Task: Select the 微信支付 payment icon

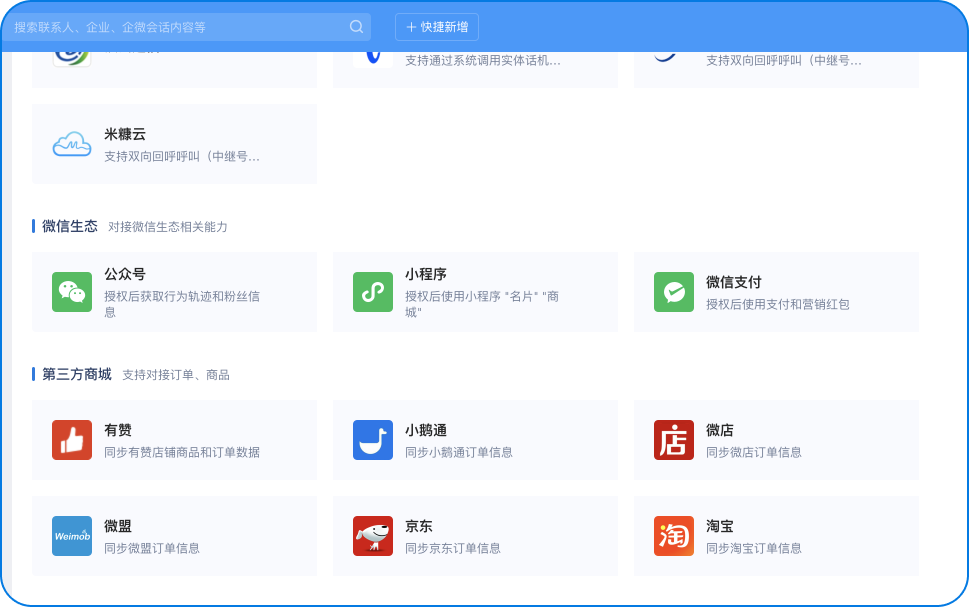Action: point(674,292)
